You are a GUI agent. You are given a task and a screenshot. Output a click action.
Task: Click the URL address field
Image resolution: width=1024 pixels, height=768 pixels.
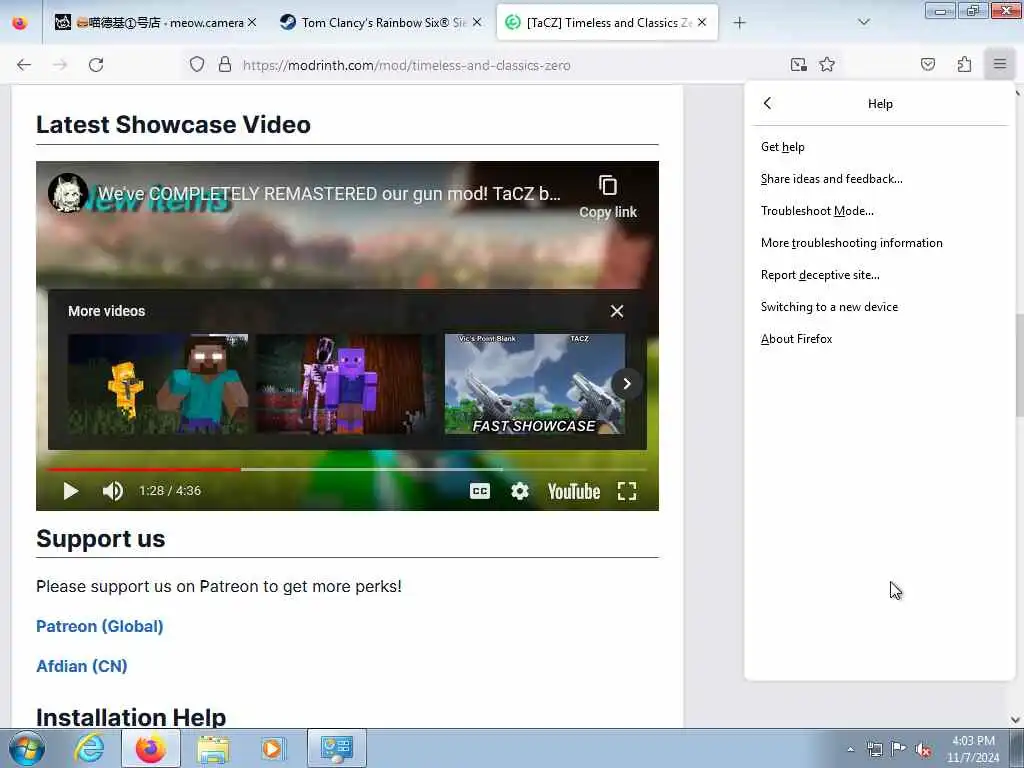[509, 65]
